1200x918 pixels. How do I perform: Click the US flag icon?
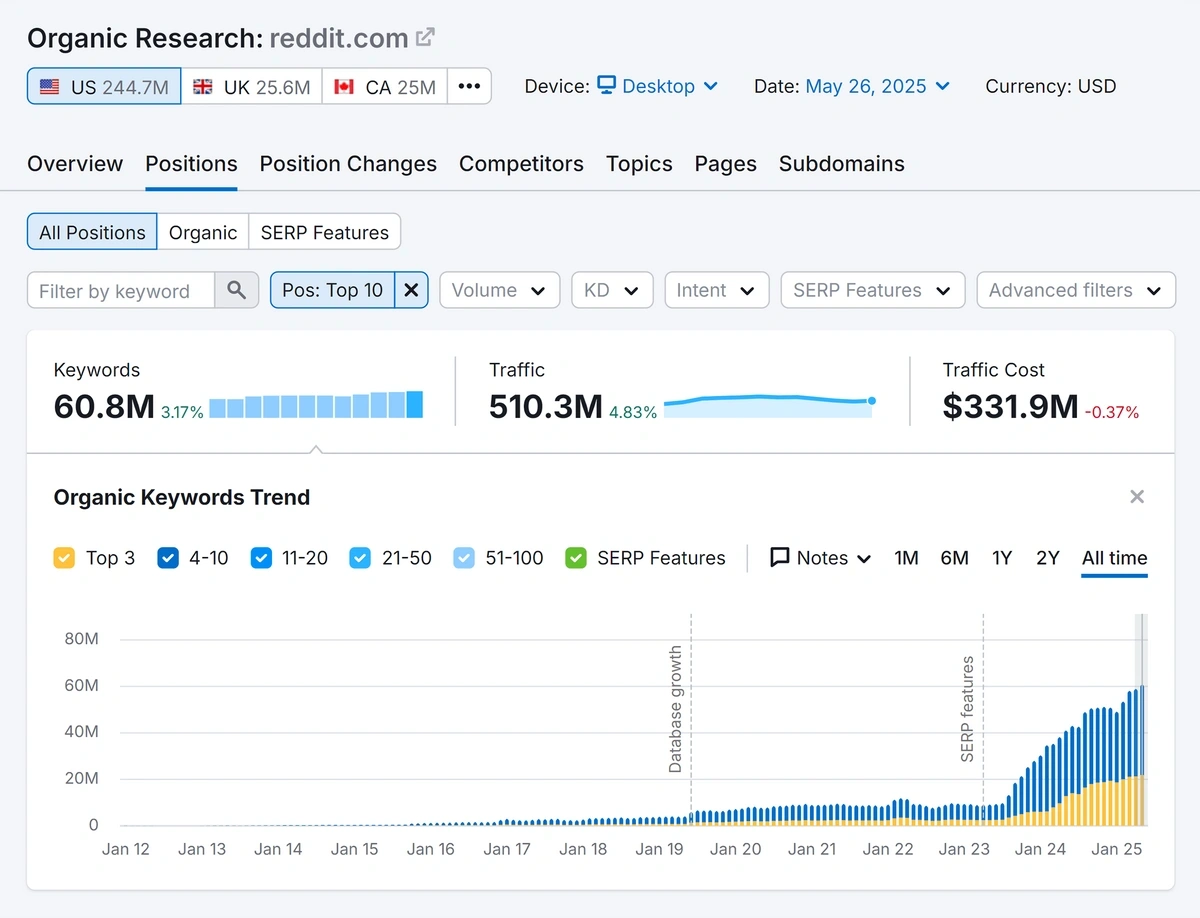tap(50, 87)
